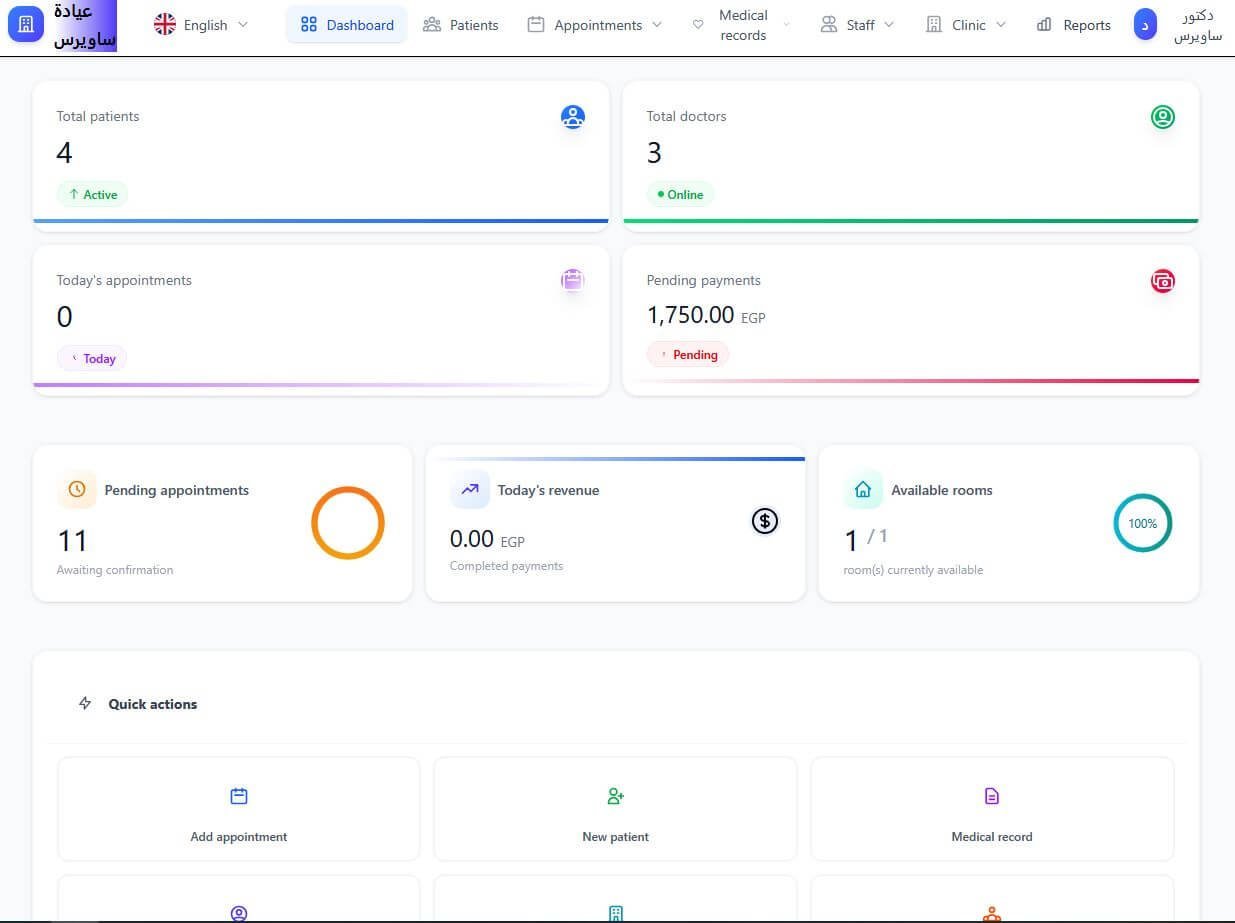Open the Staff menu item

(857, 25)
